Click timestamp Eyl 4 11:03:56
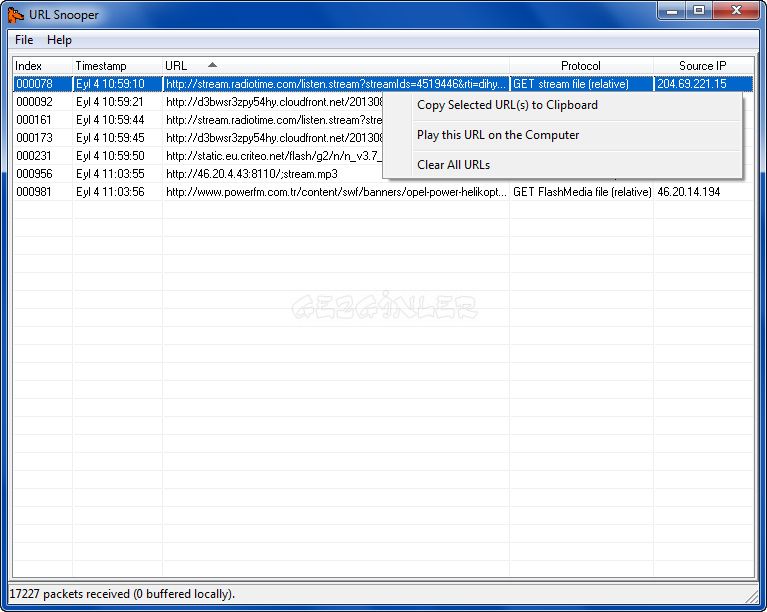This screenshot has width=767, height=612. (x=110, y=192)
